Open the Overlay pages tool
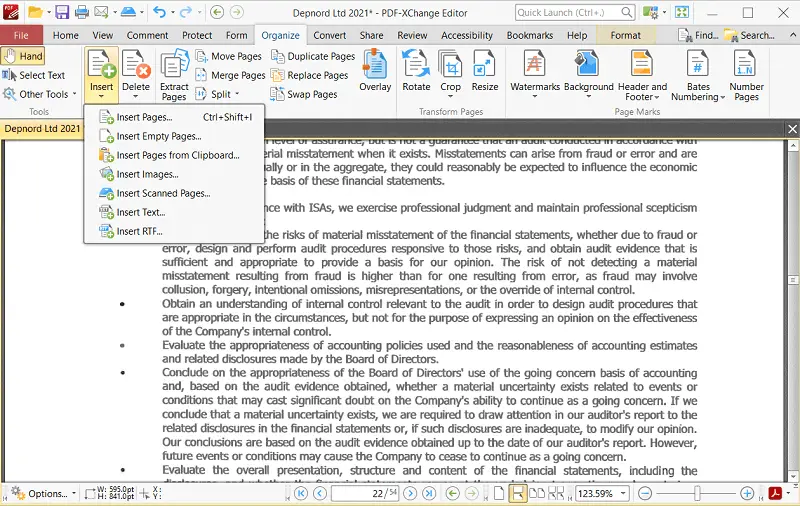Screen dimensions: 800x506 click(x=375, y=70)
